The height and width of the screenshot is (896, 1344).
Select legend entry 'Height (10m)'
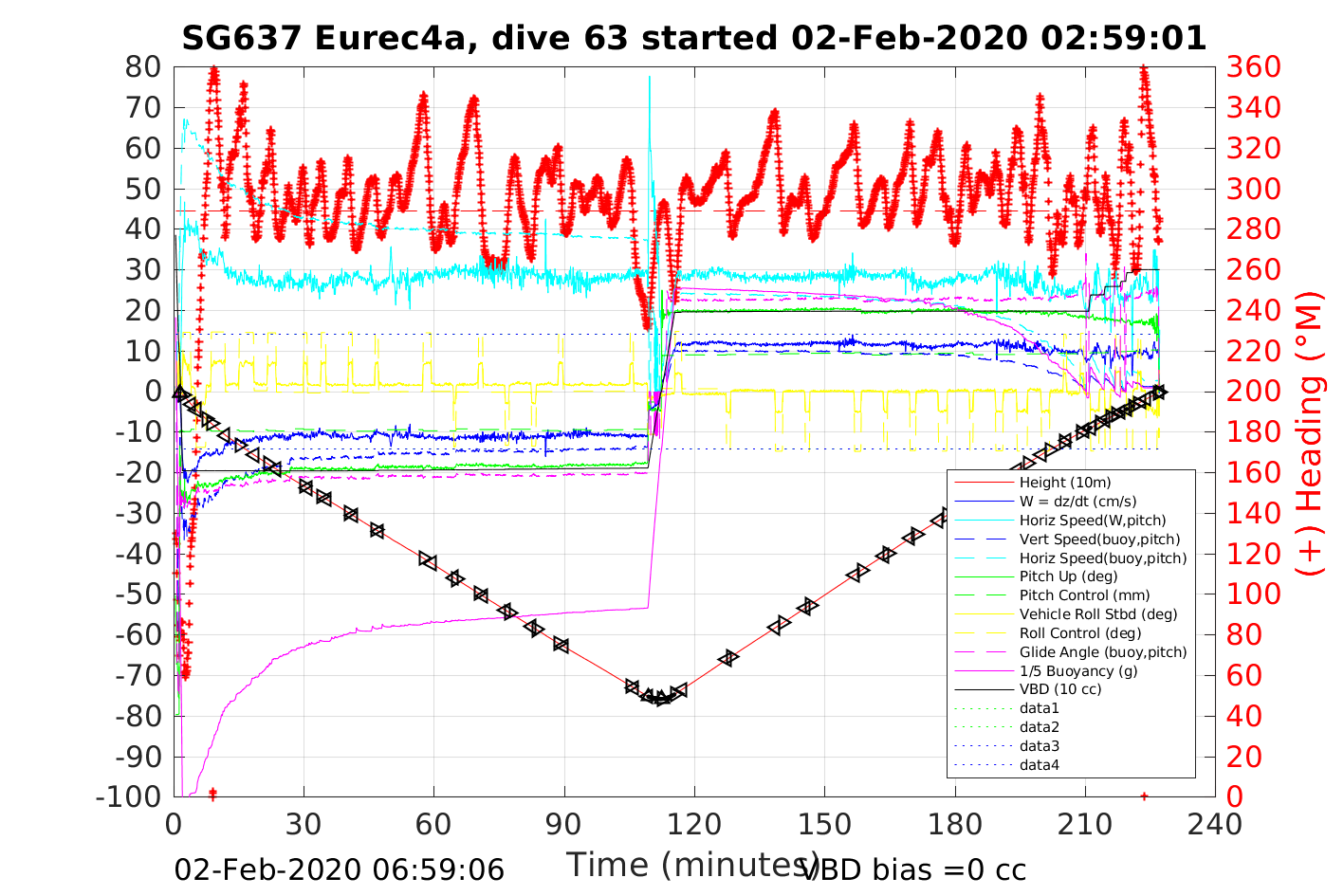click(x=1065, y=483)
